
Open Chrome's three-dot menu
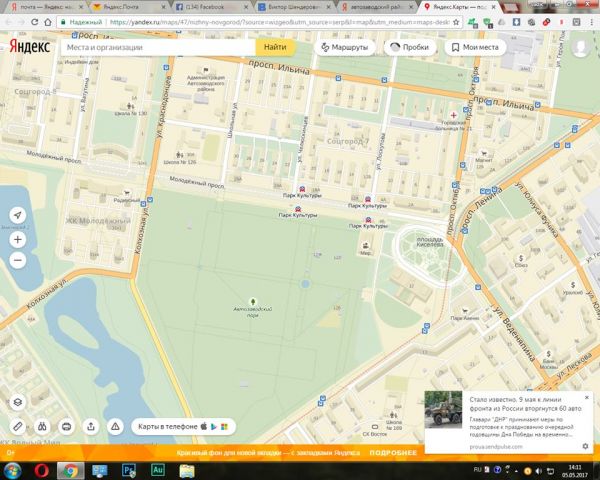pyautogui.click(x=592, y=22)
